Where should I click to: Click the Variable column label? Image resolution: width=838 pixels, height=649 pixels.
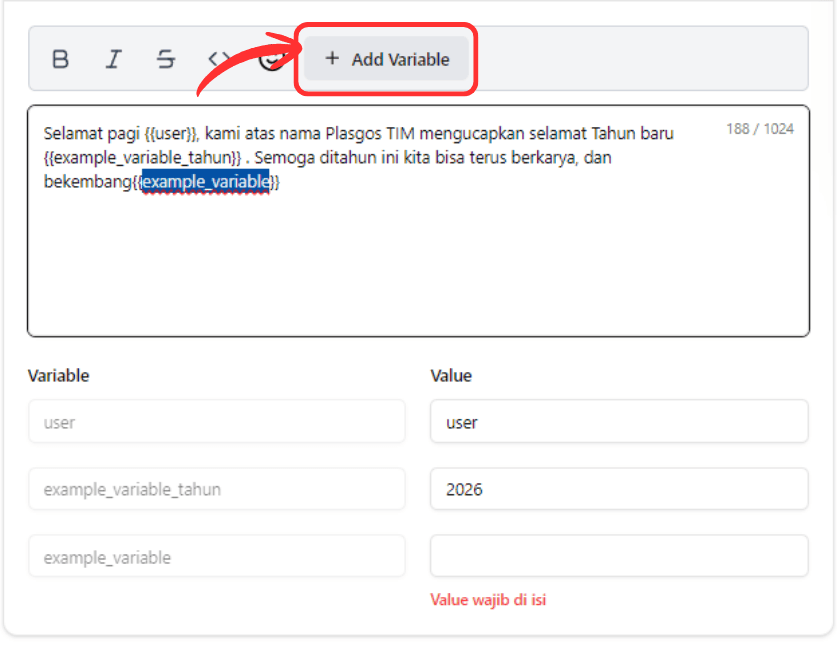click(58, 376)
